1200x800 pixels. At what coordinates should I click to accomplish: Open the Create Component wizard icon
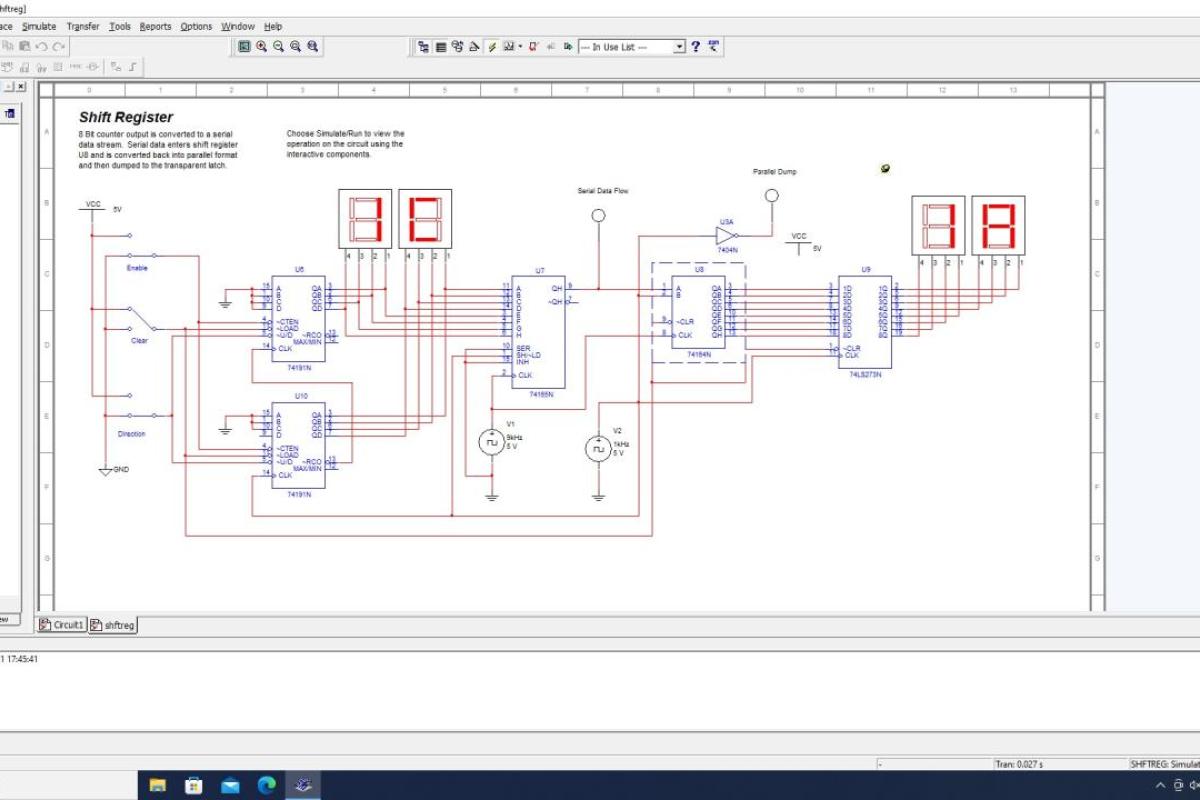pos(474,46)
